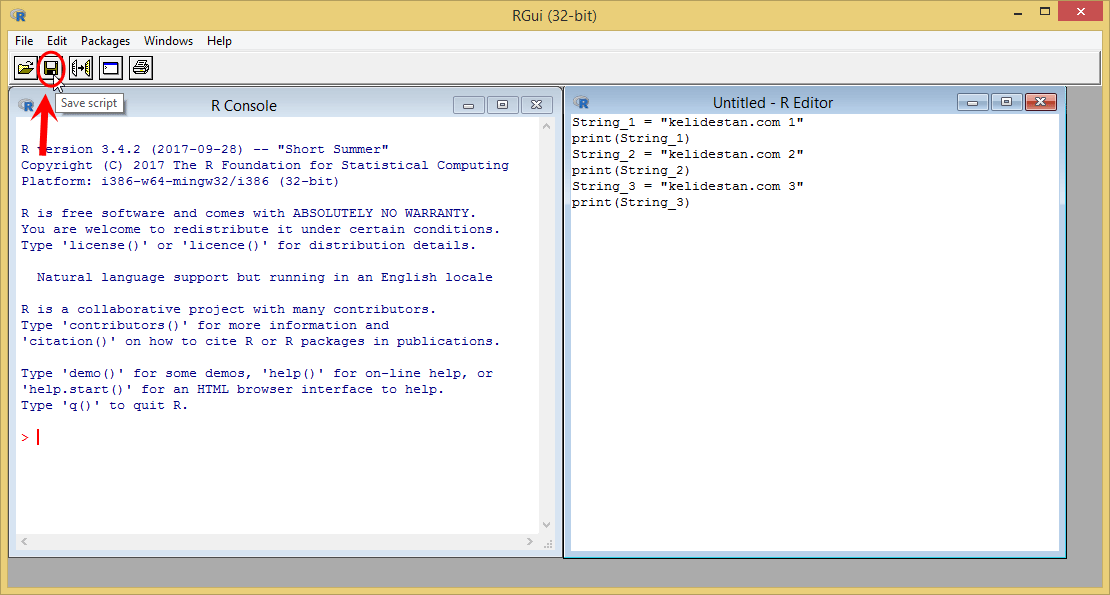Maximize the R Console window
Image resolution: width=1110 pixels, height=595 pixels.
(x=503, y=105)
